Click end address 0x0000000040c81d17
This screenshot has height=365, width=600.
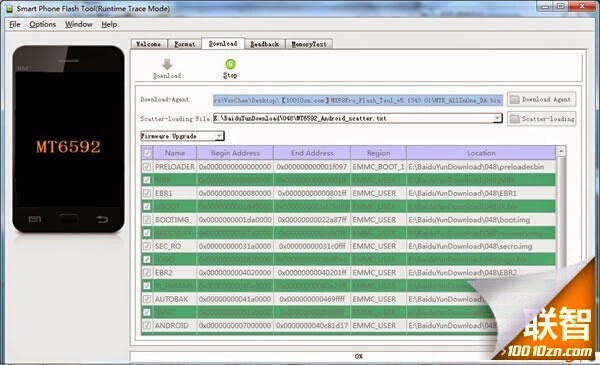312,325
